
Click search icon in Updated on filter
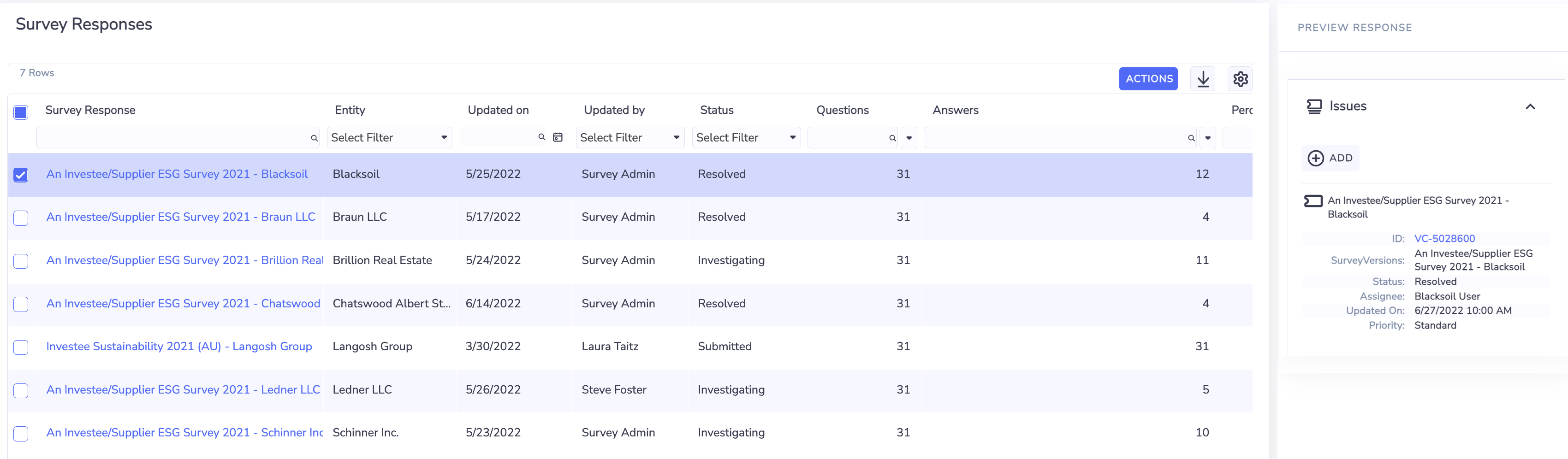click(x=542, y=137)
